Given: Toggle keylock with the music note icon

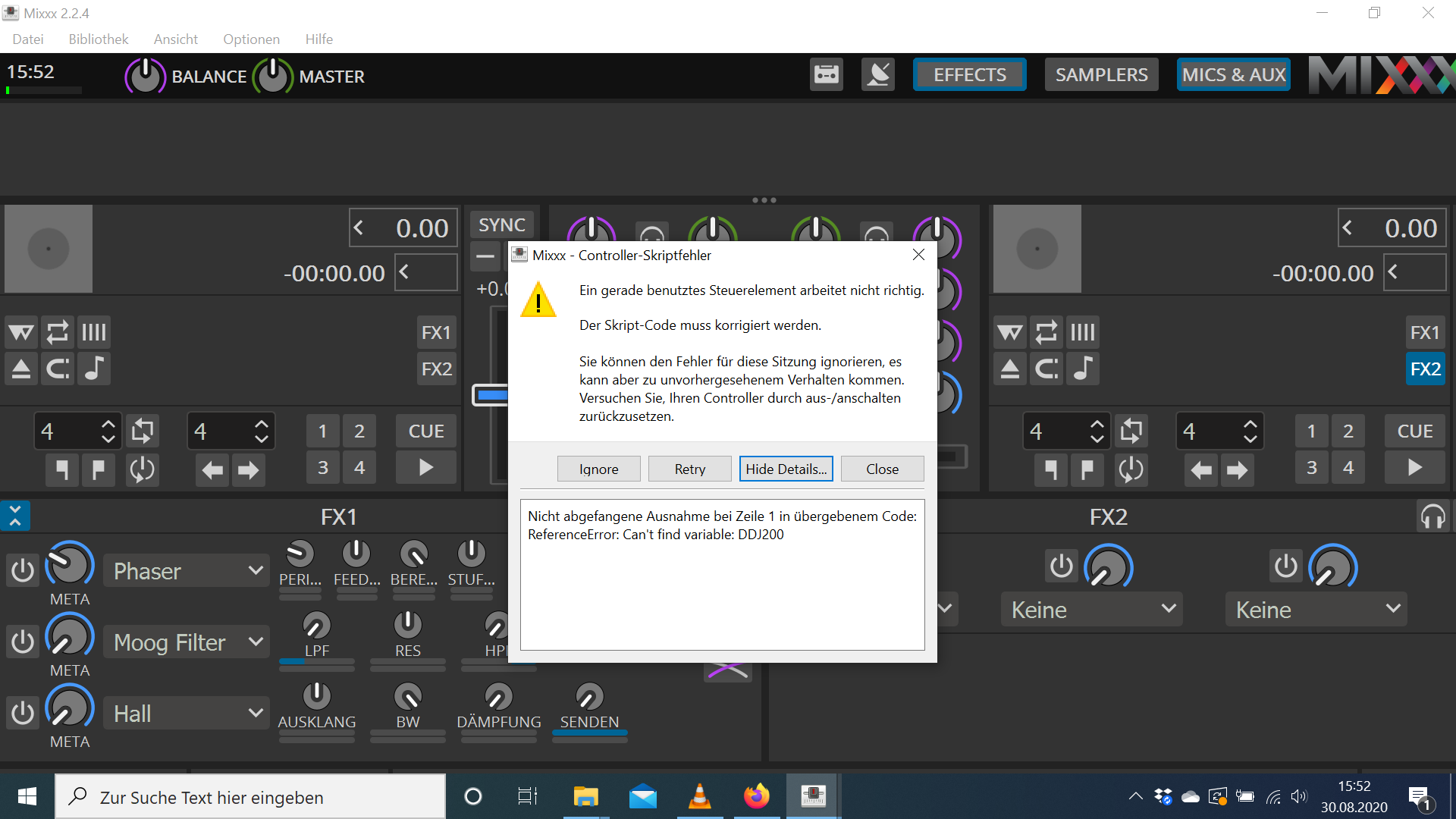Looking at the screenshot, I should pos(94,369).
